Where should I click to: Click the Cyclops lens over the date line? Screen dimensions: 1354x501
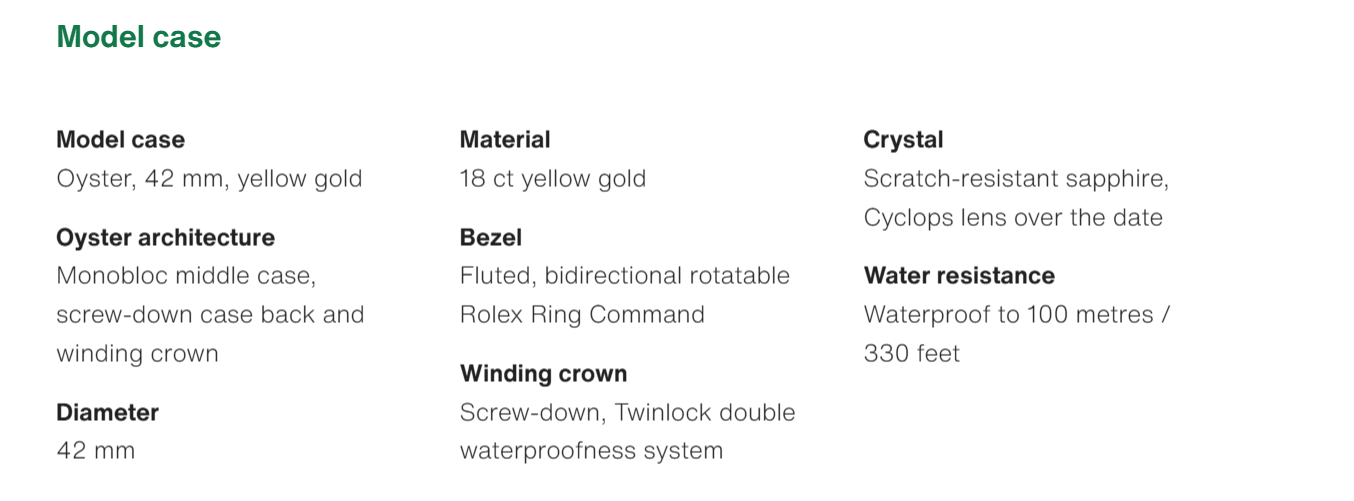click(1013, 218)
